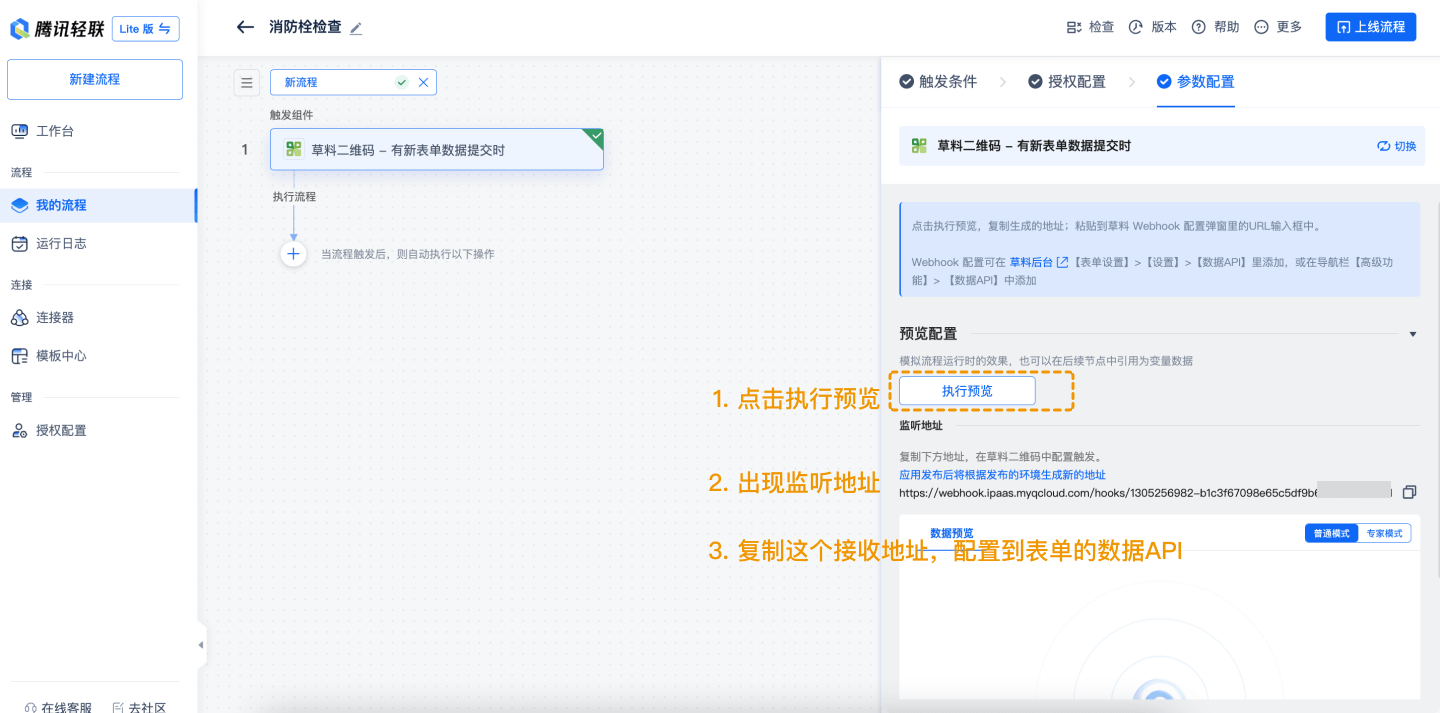This screenshot has width=1440, height=713.
Task: Click the 草料二维码 icon in trigger node
Action: [x=293, y=150]
